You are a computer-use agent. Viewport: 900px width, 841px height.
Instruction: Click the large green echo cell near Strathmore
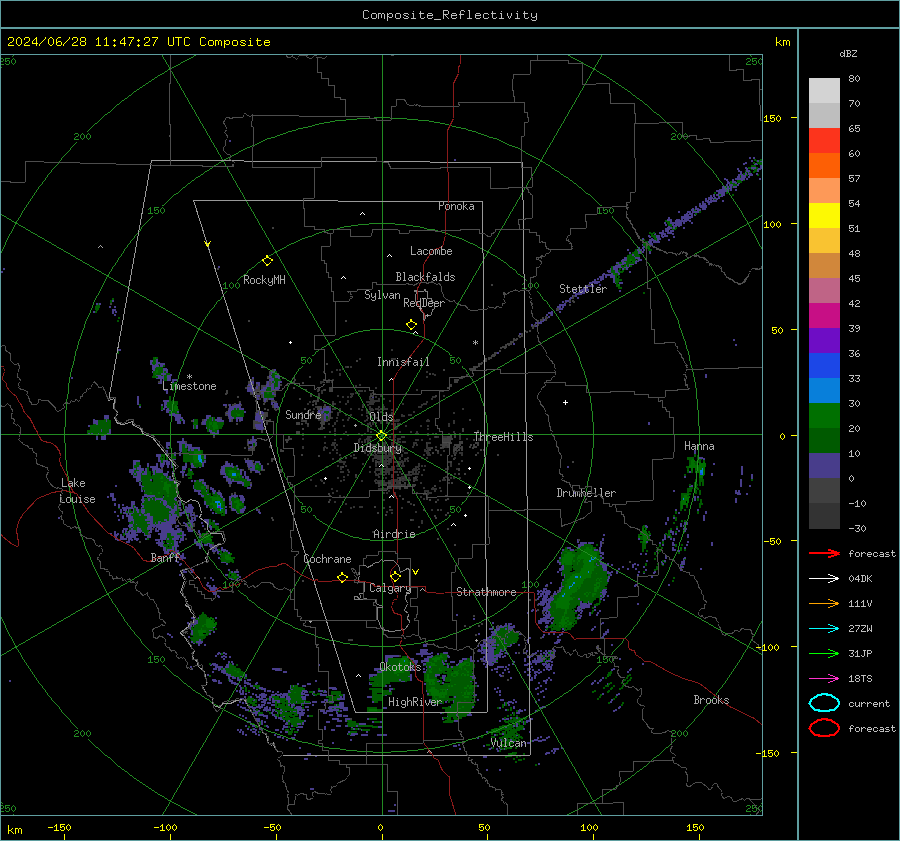pyautogui.click(x=579, y=586)
